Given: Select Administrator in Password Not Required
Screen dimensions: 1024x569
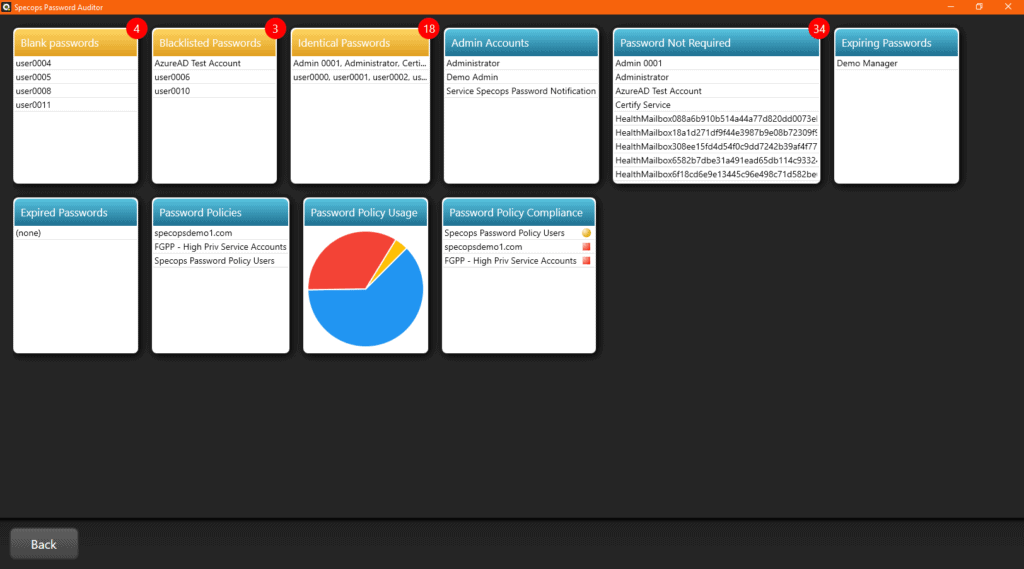Looking at the screenshot, I should [x=716, y=77].
